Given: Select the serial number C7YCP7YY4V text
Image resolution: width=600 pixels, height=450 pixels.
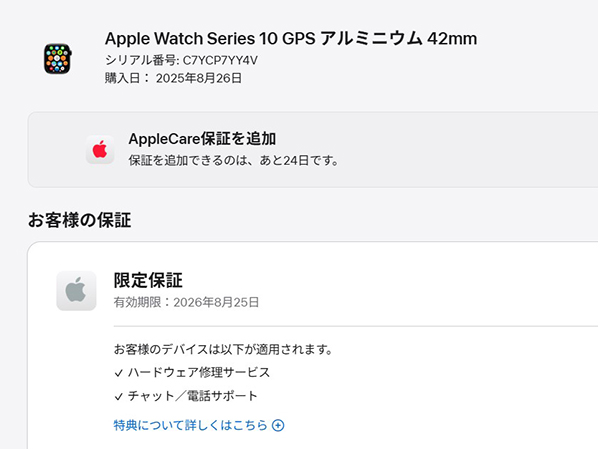Looking at the screenshot, I should click(220, 60).
